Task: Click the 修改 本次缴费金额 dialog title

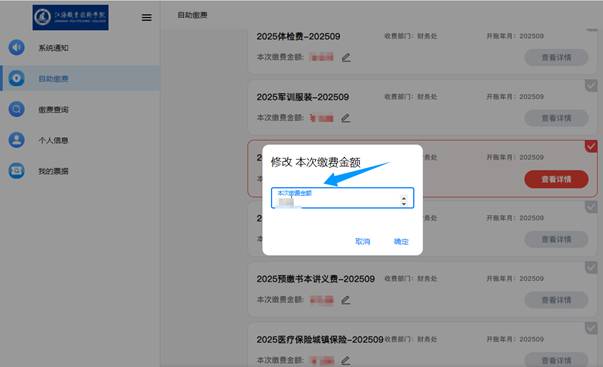Action: 316,162
